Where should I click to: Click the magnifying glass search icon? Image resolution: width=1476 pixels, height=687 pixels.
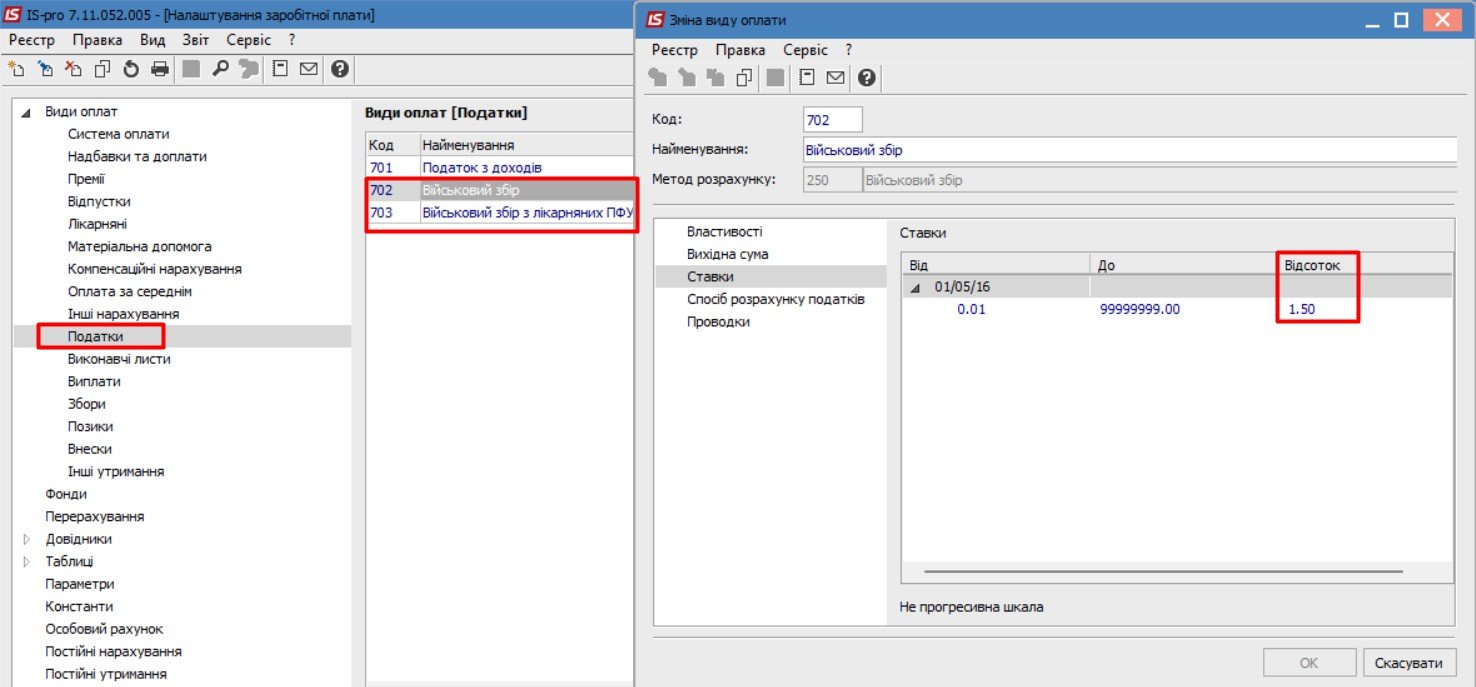pos(220,69)
